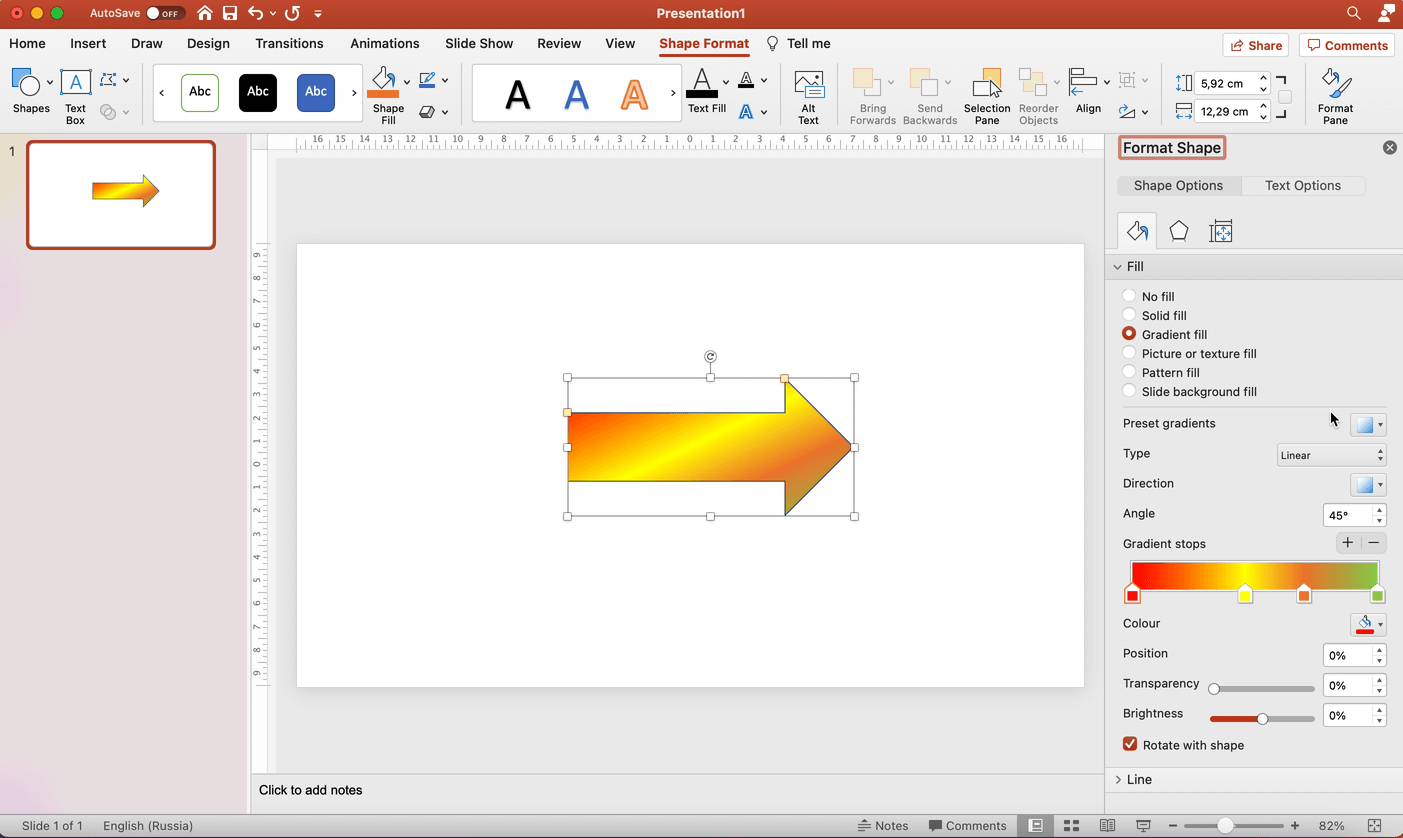This screenshot has width=1403, height=838.
Task: Go to the Animations tab
Action: 385,43
